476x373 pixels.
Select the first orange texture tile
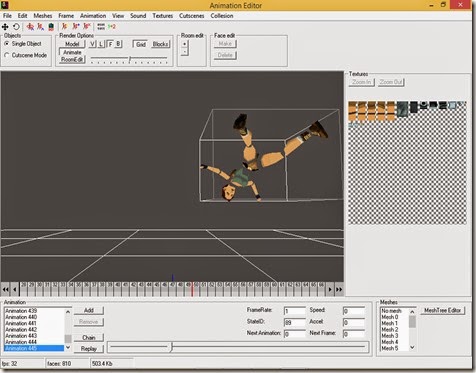pyautogui.click(x=353, y=111)
